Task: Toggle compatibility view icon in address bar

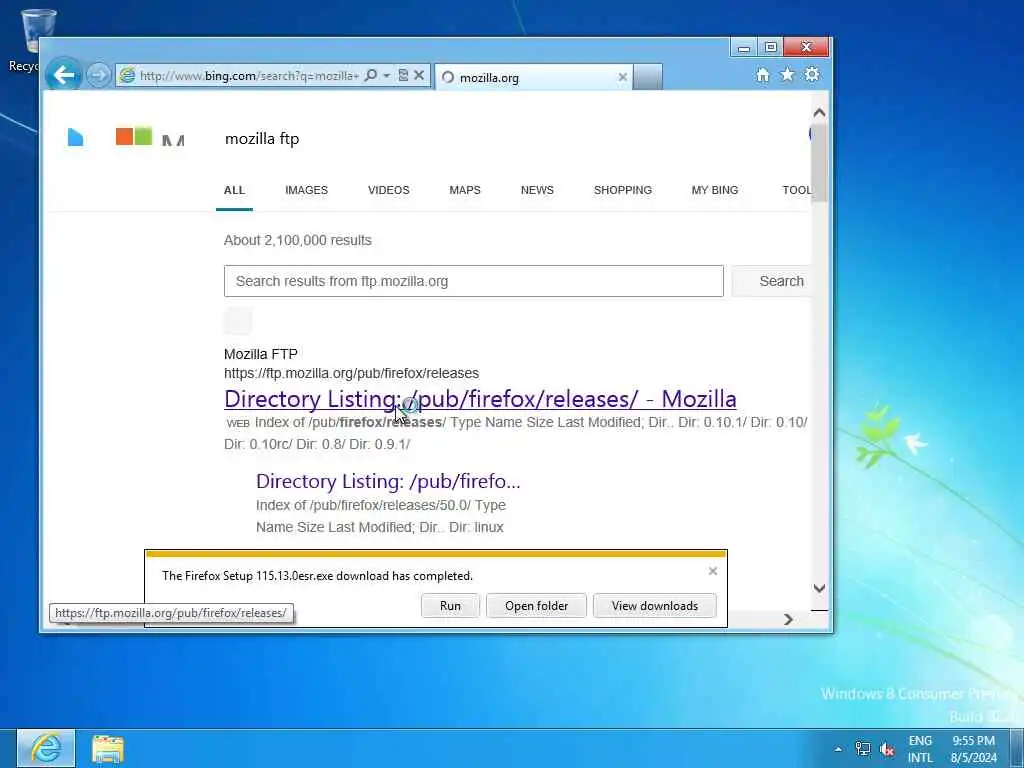Action: coord(403,76)
